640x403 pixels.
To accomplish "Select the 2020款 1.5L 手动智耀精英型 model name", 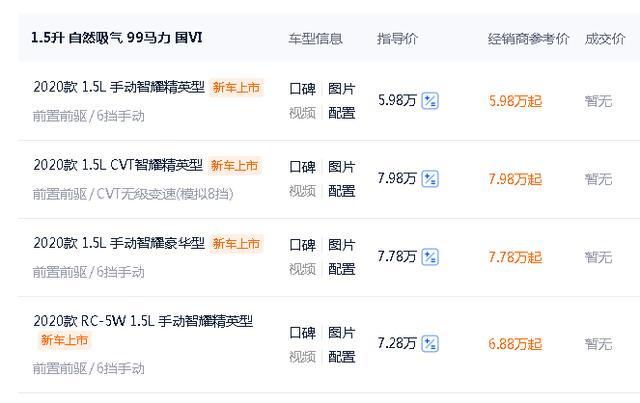I will (x=119, y=87).
